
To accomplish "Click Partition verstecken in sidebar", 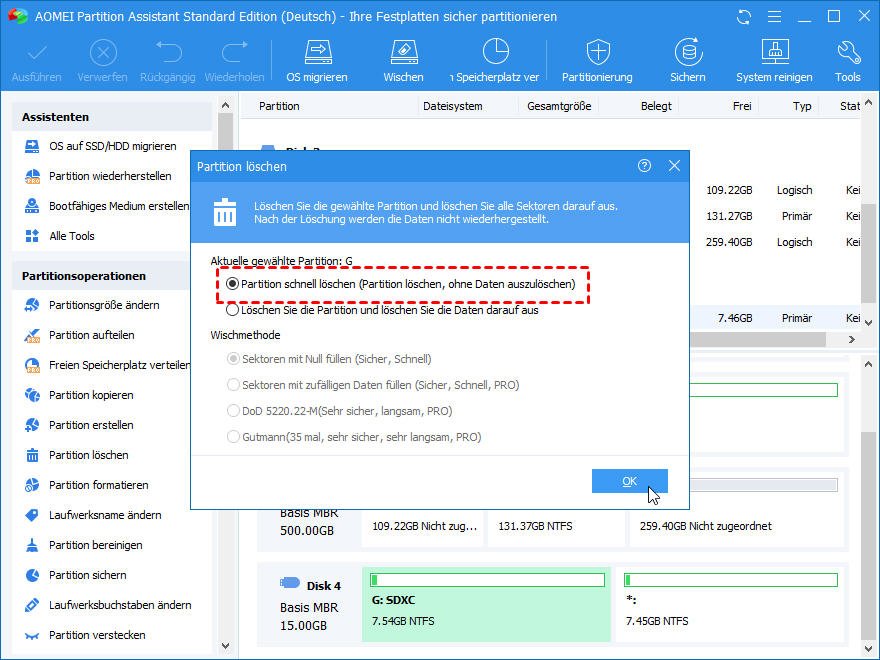I will point(85,635).
